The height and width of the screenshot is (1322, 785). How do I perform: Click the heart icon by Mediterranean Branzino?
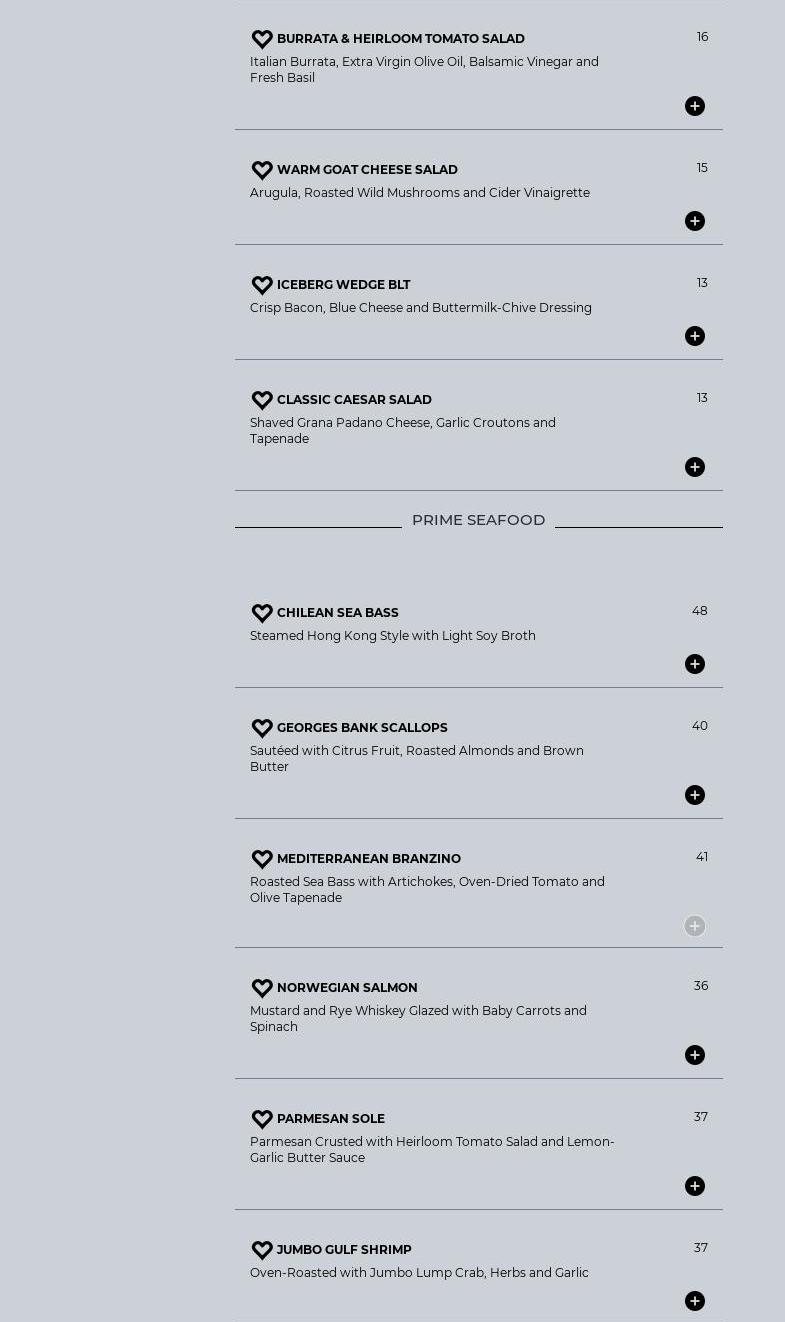pos(262,859)
